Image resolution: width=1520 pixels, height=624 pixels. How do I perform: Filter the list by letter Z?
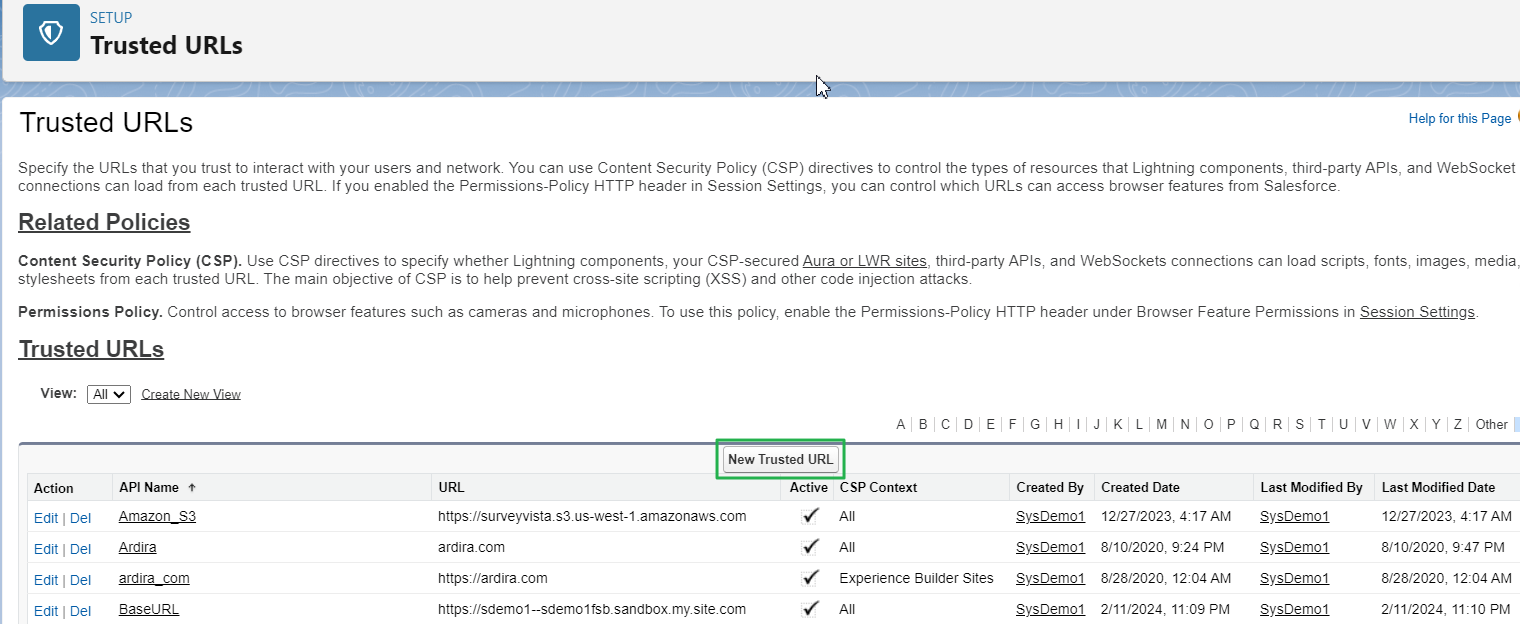1458,424
